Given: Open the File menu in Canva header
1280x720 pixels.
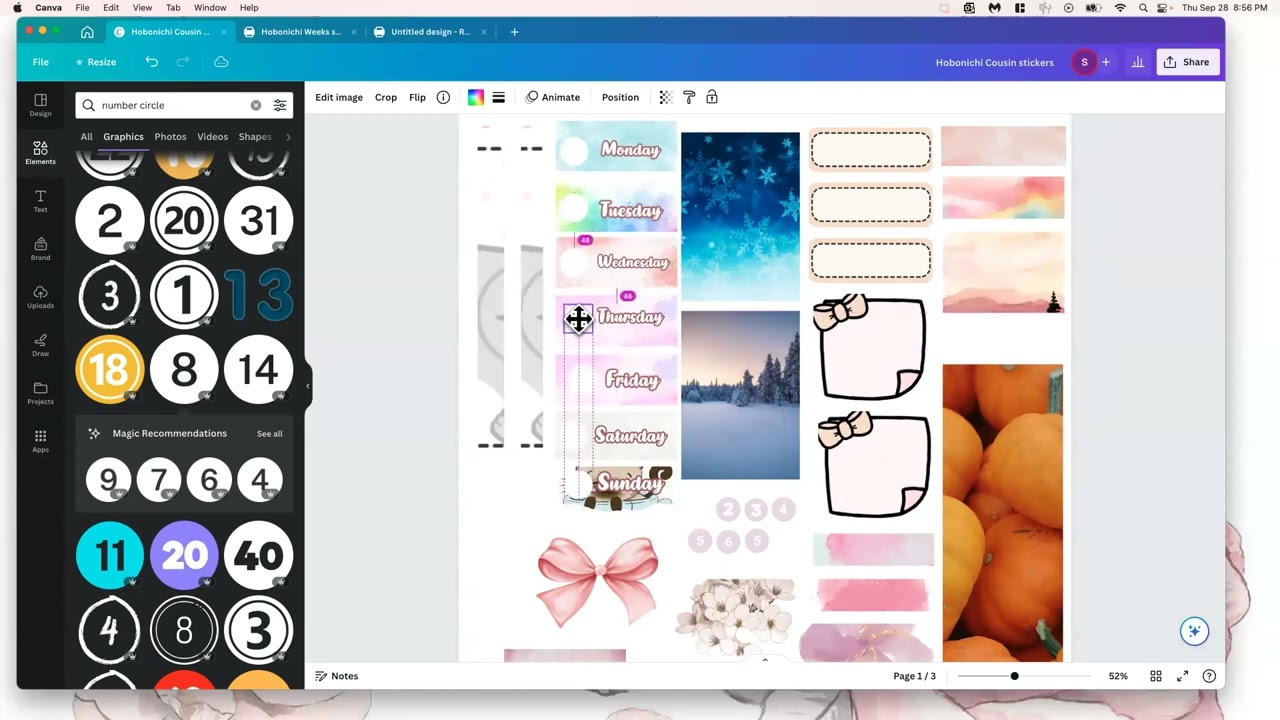Looking at the screenshot, I should [40, 62].
